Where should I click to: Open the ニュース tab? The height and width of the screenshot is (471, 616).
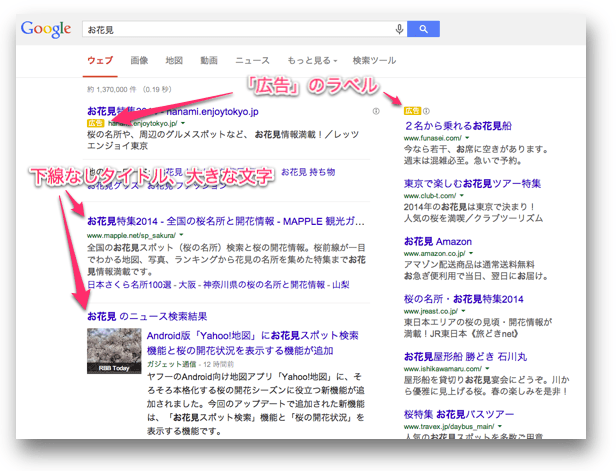tap(253, 60)
